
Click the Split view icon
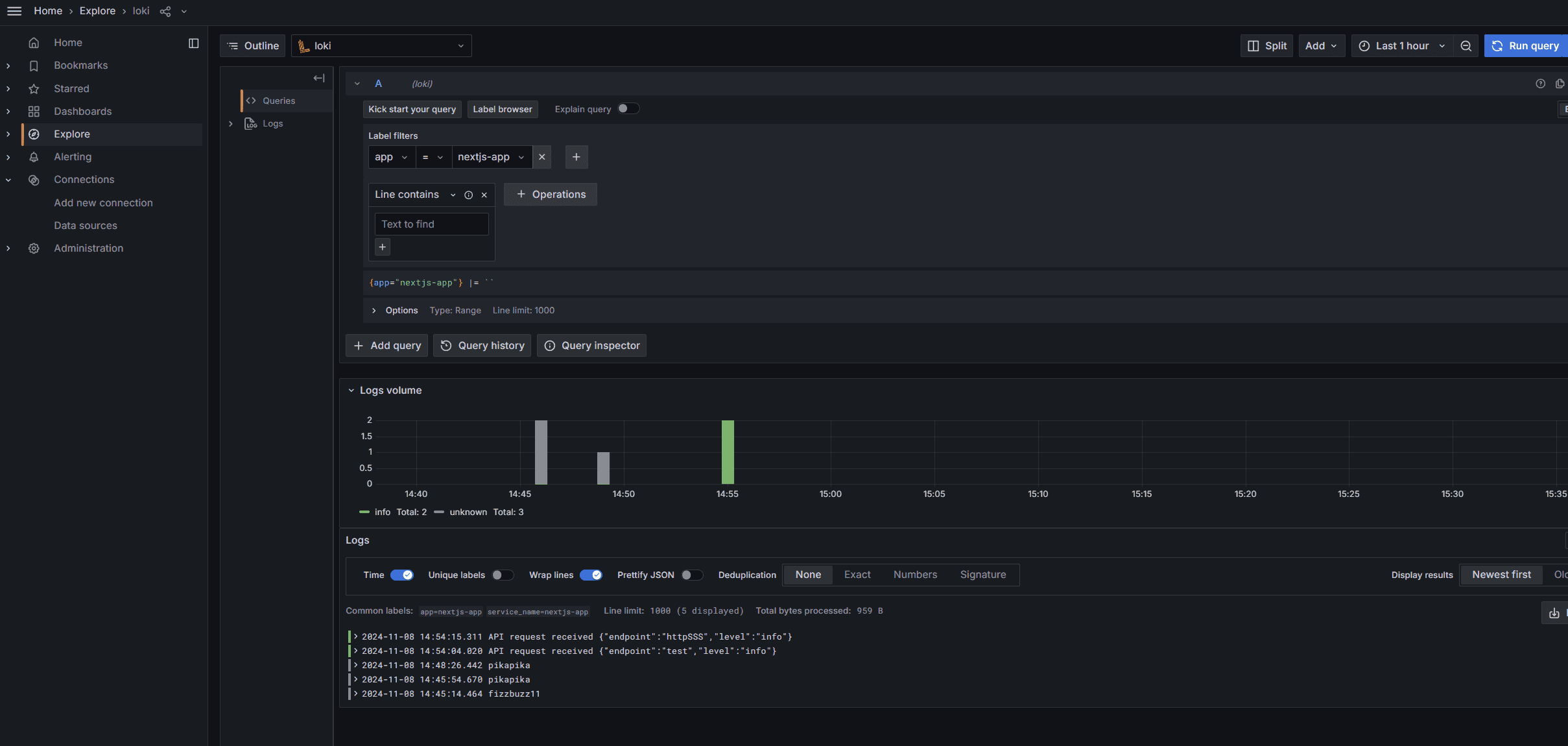click(1265, 45)
